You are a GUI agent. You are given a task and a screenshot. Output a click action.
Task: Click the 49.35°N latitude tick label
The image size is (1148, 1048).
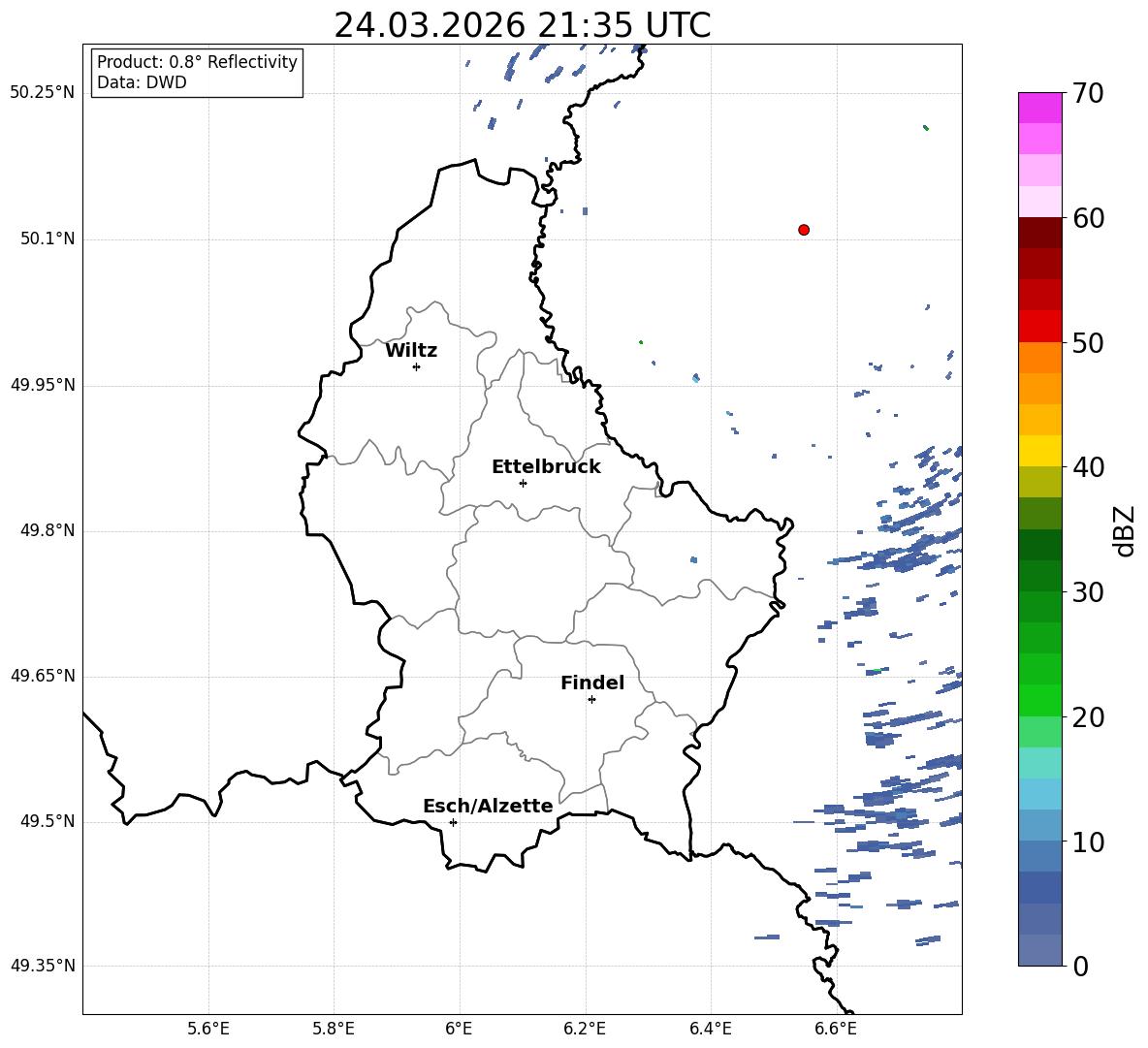(43, 966)
